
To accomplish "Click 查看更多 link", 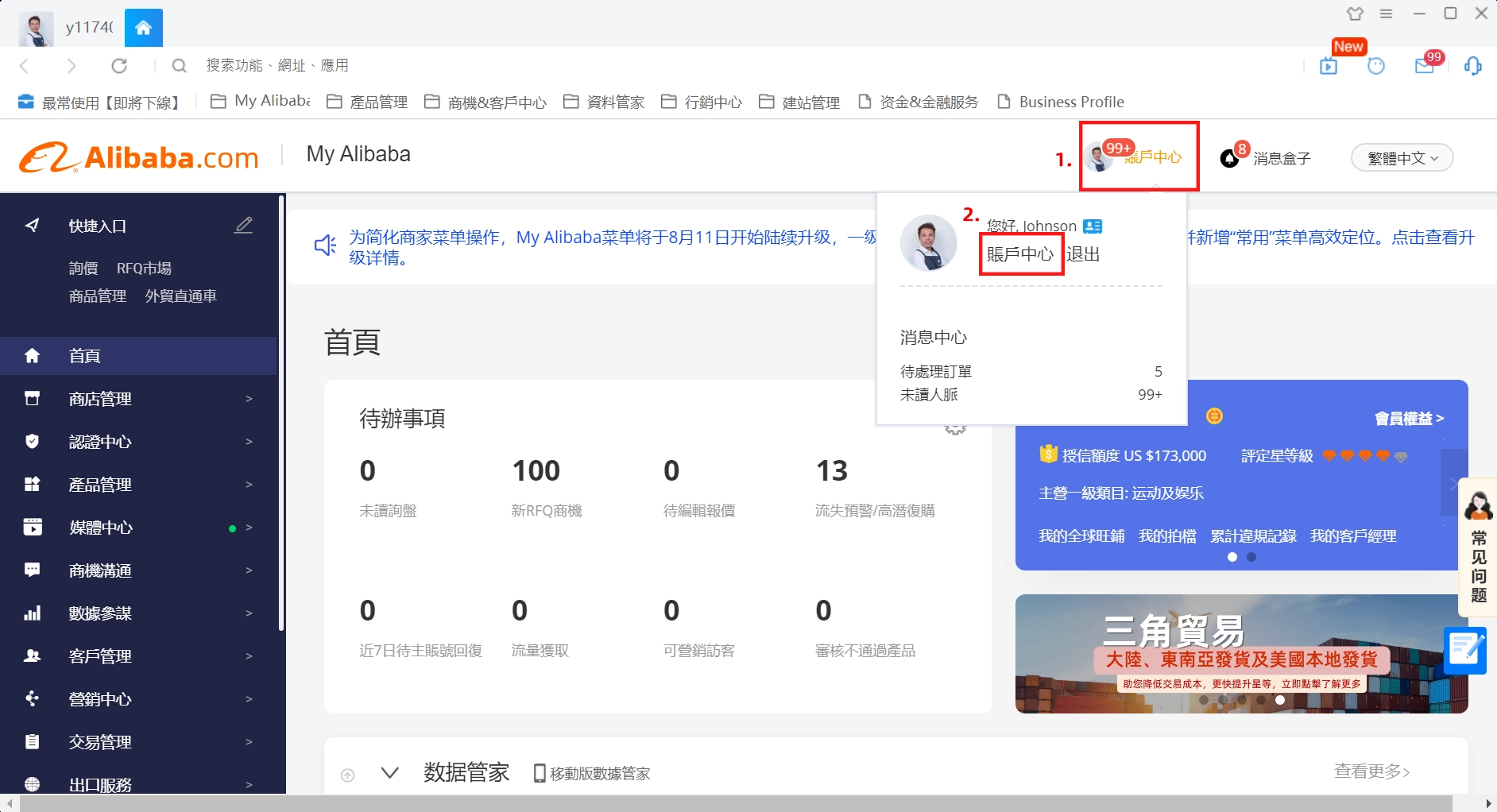I will pos(1371,771).
